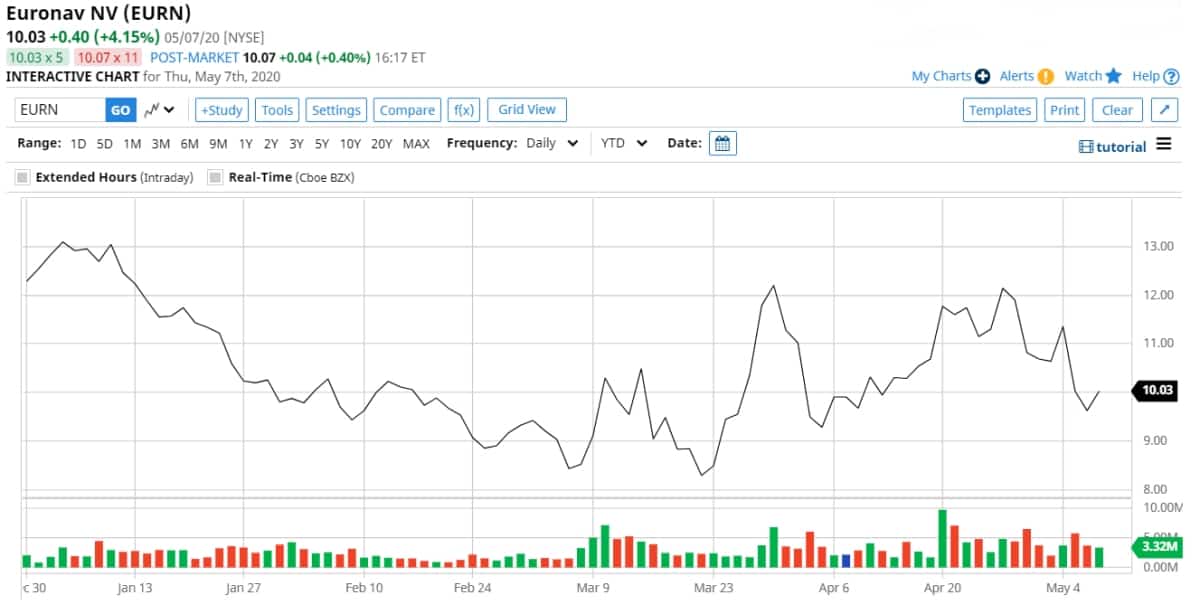Select the 5D range
The image size is (1200, 614).
[105, 144]
